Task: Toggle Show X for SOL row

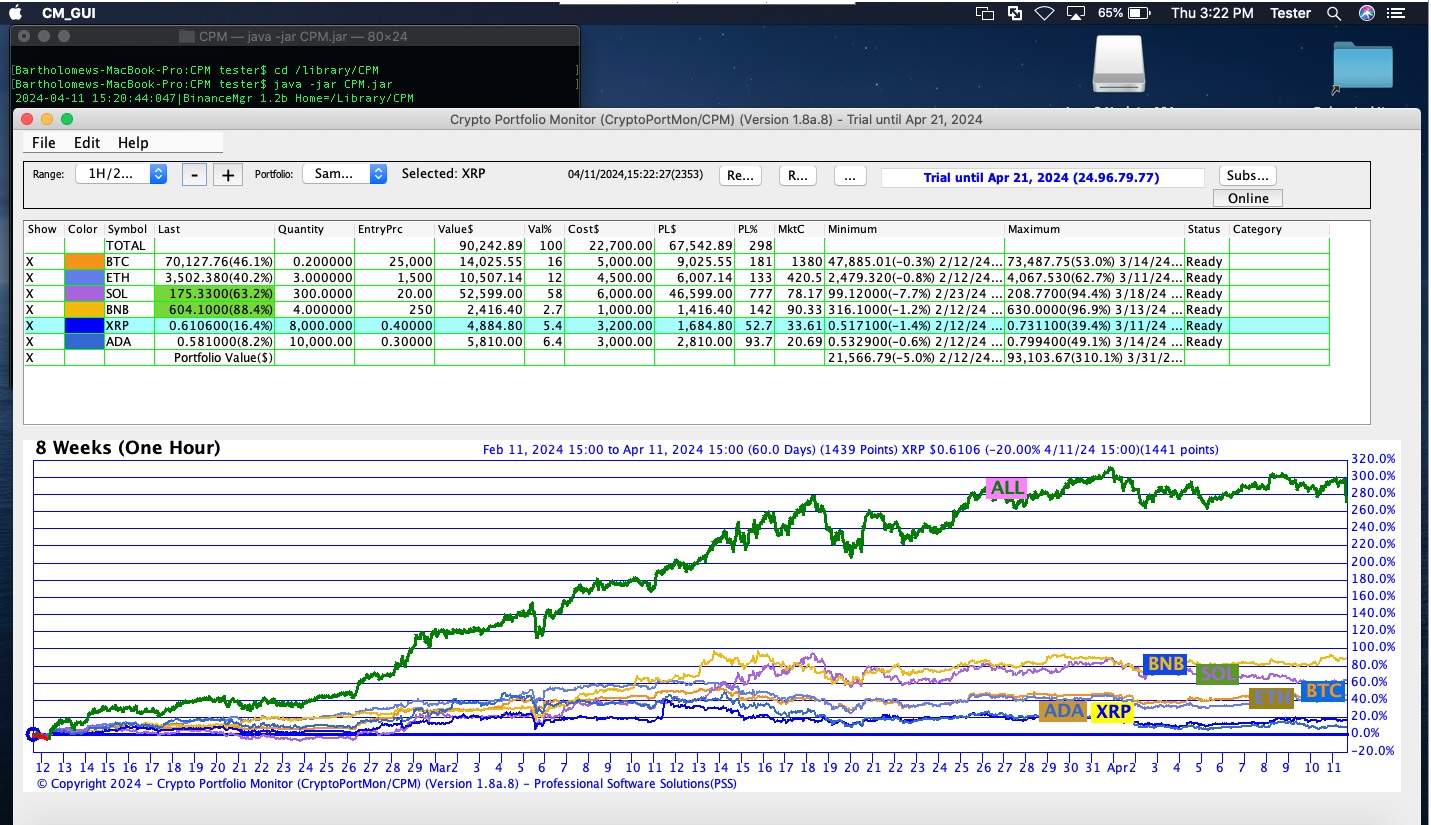Action: click(x=44, y=293)
